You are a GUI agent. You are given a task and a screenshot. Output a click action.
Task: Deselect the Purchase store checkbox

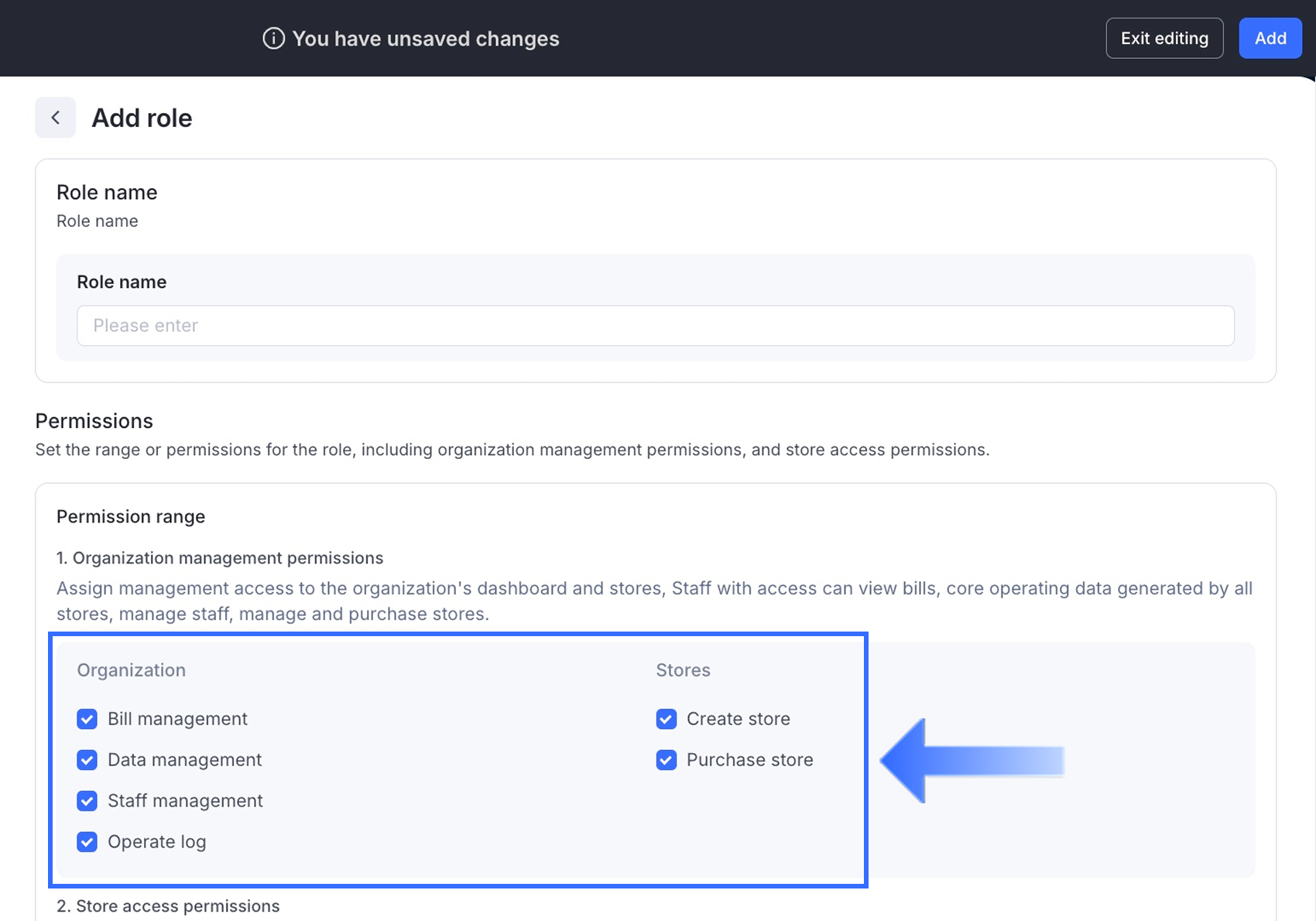point(667,760)
